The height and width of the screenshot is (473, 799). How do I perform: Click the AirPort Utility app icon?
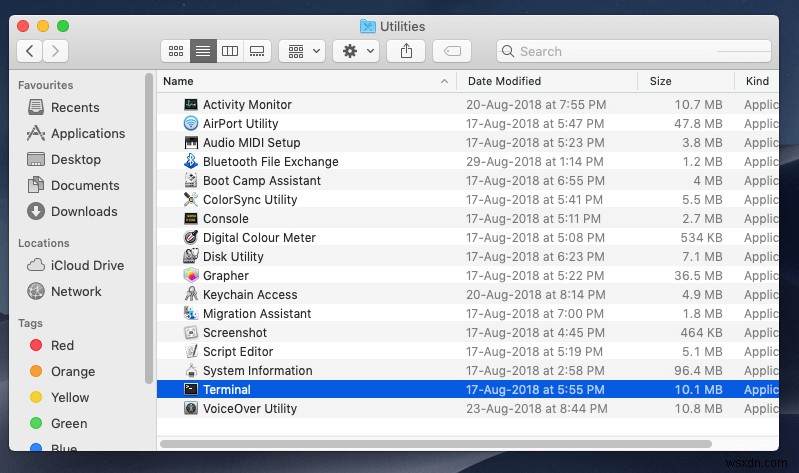pos(191,123)
